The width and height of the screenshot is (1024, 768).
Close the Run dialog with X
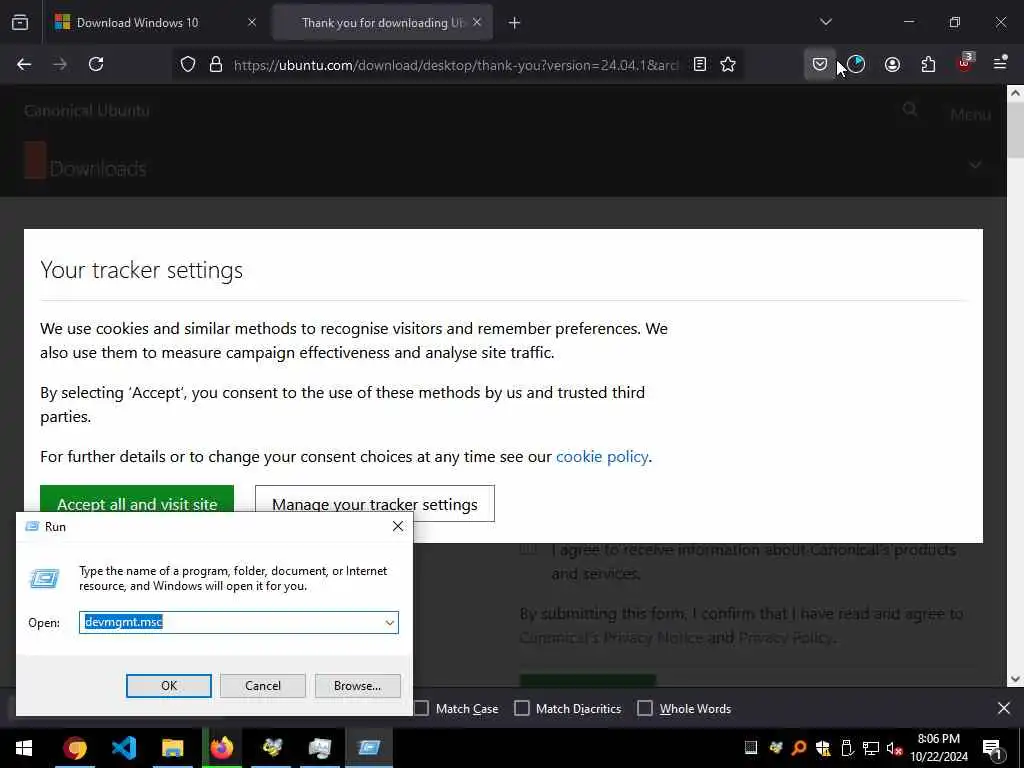click(398, 526)
